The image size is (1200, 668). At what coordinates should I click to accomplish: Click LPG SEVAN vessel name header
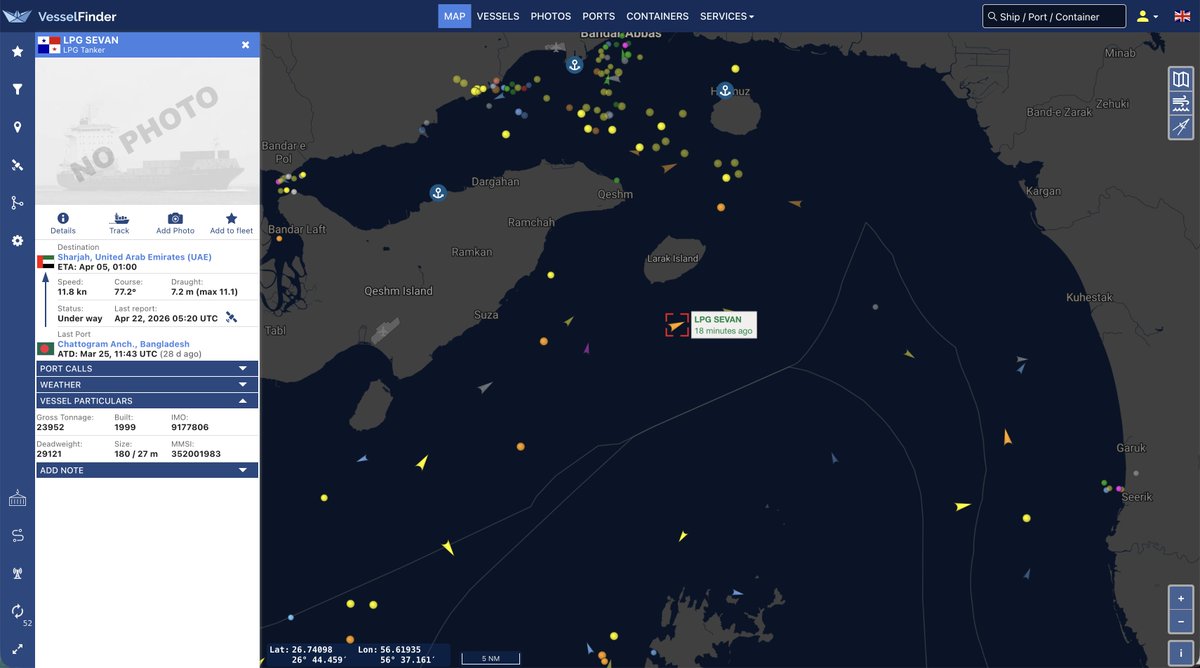pos(90,40)
